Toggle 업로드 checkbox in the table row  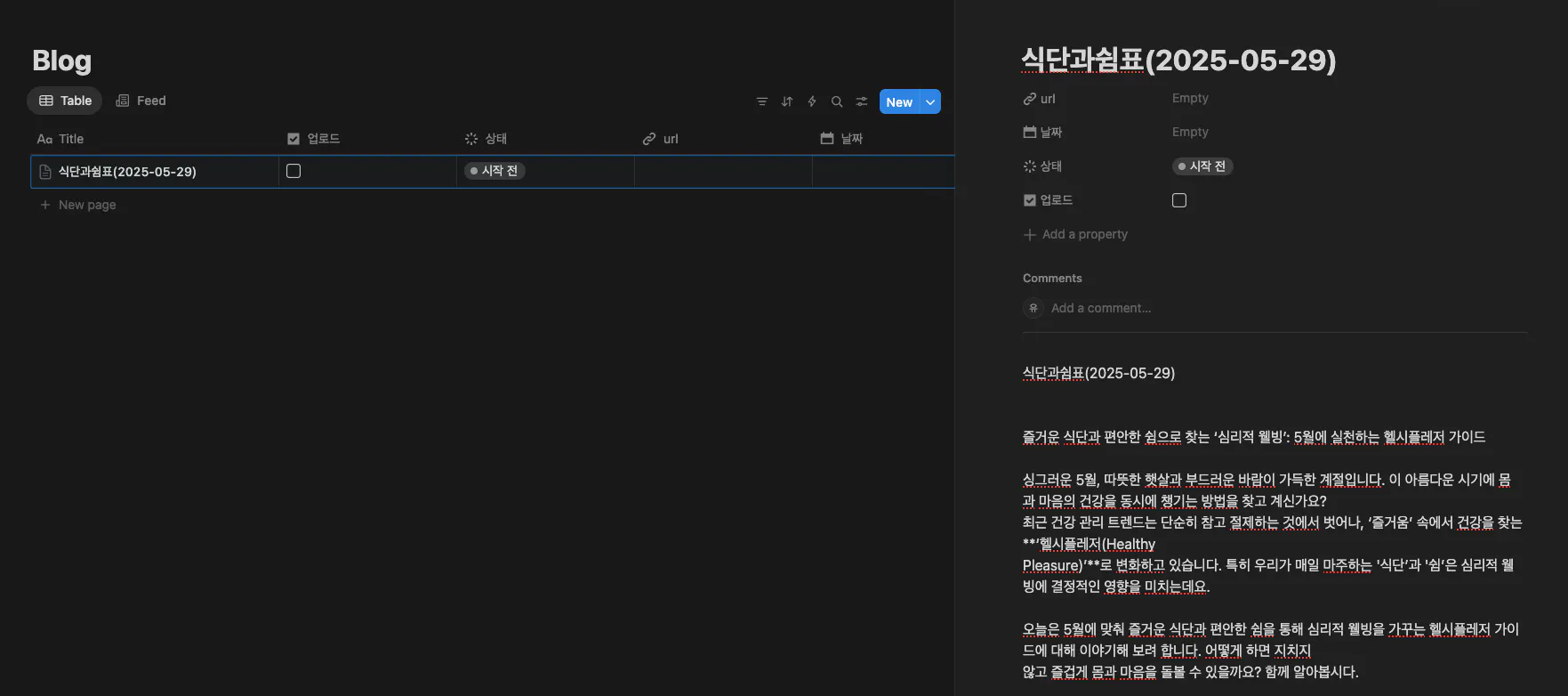click(293, 171)
